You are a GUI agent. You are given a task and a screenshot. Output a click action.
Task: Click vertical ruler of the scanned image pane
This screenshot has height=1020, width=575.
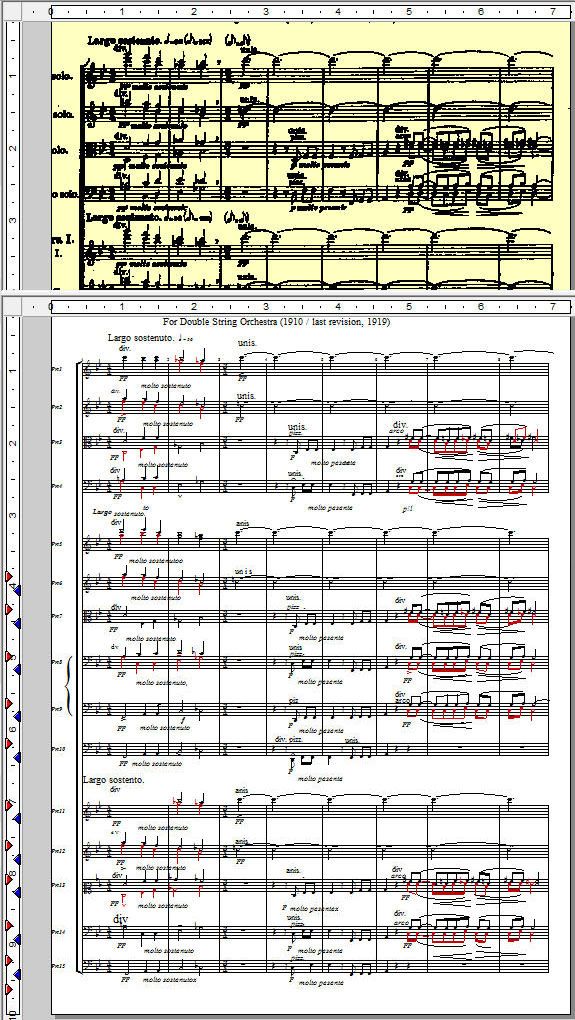coord(12,155)
